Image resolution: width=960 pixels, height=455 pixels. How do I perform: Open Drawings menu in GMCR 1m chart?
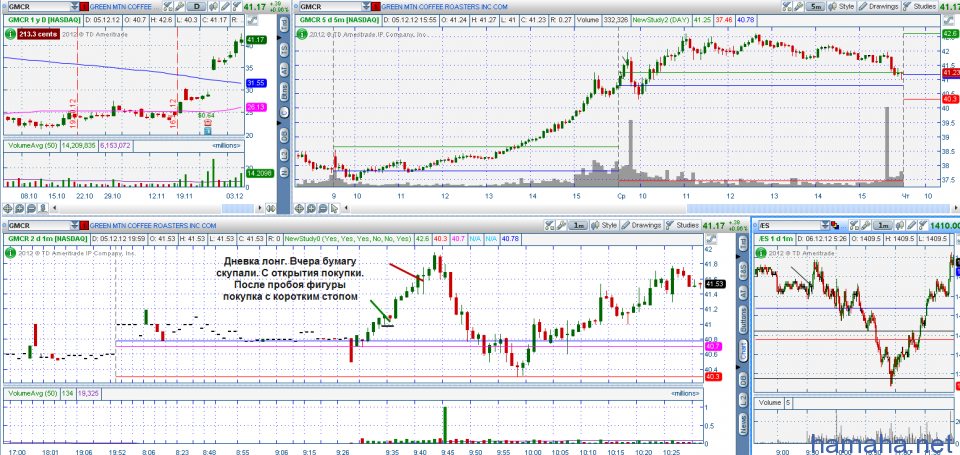click(x=640, y=225)
